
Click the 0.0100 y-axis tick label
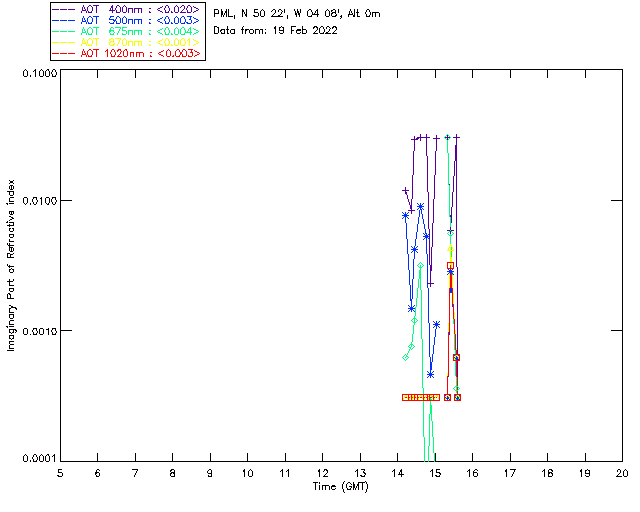(39, 200)
